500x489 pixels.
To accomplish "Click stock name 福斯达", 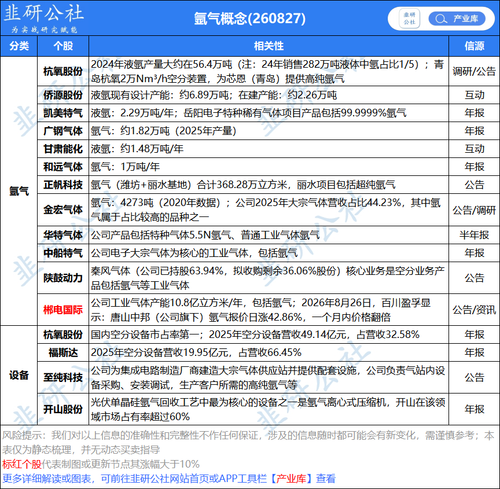I will (63, 353).
